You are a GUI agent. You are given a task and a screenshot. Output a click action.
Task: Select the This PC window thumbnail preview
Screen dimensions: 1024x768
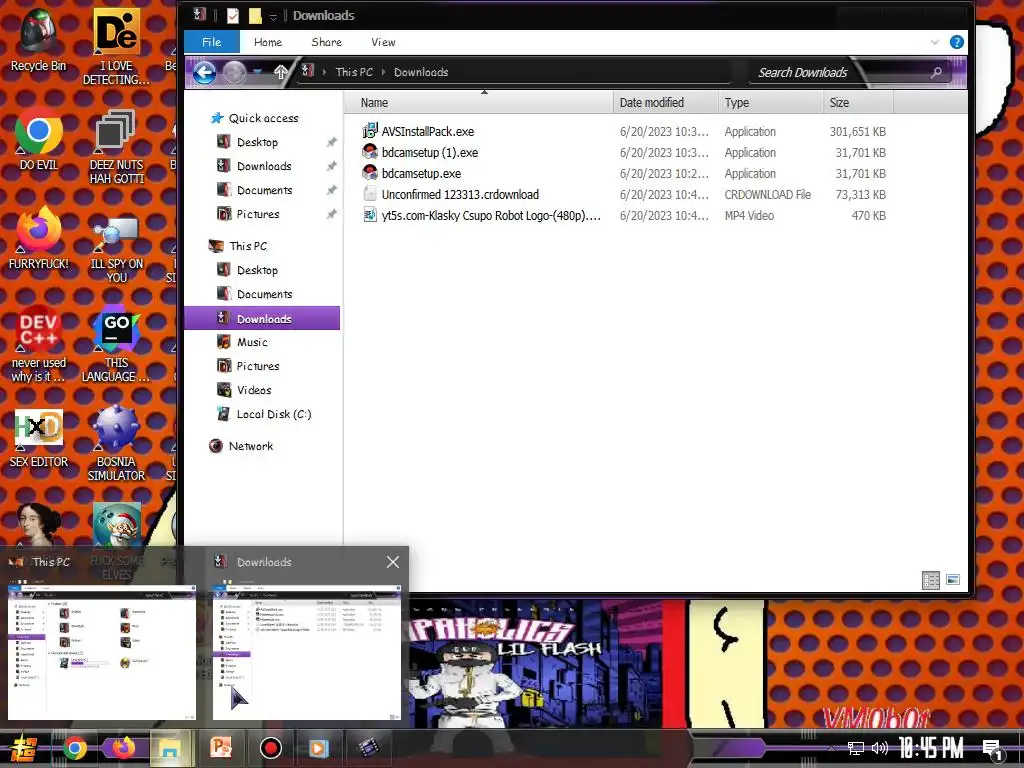(102, 652)
